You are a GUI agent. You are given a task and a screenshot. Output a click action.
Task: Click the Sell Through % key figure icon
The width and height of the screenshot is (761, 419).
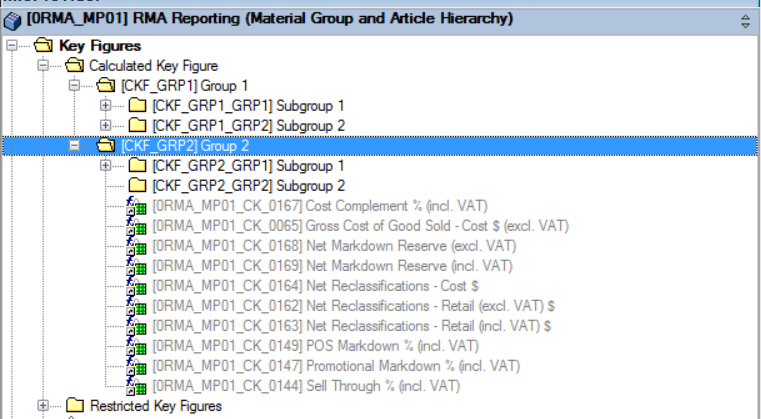pyautogui.click(x=137, y=386)
